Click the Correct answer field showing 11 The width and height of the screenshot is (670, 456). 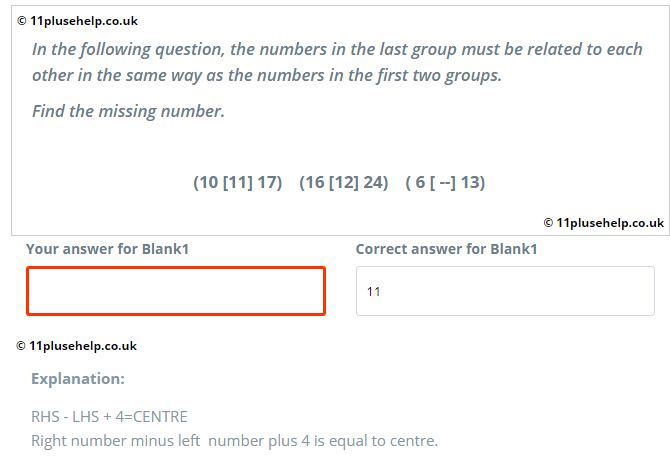click(505, 291)
